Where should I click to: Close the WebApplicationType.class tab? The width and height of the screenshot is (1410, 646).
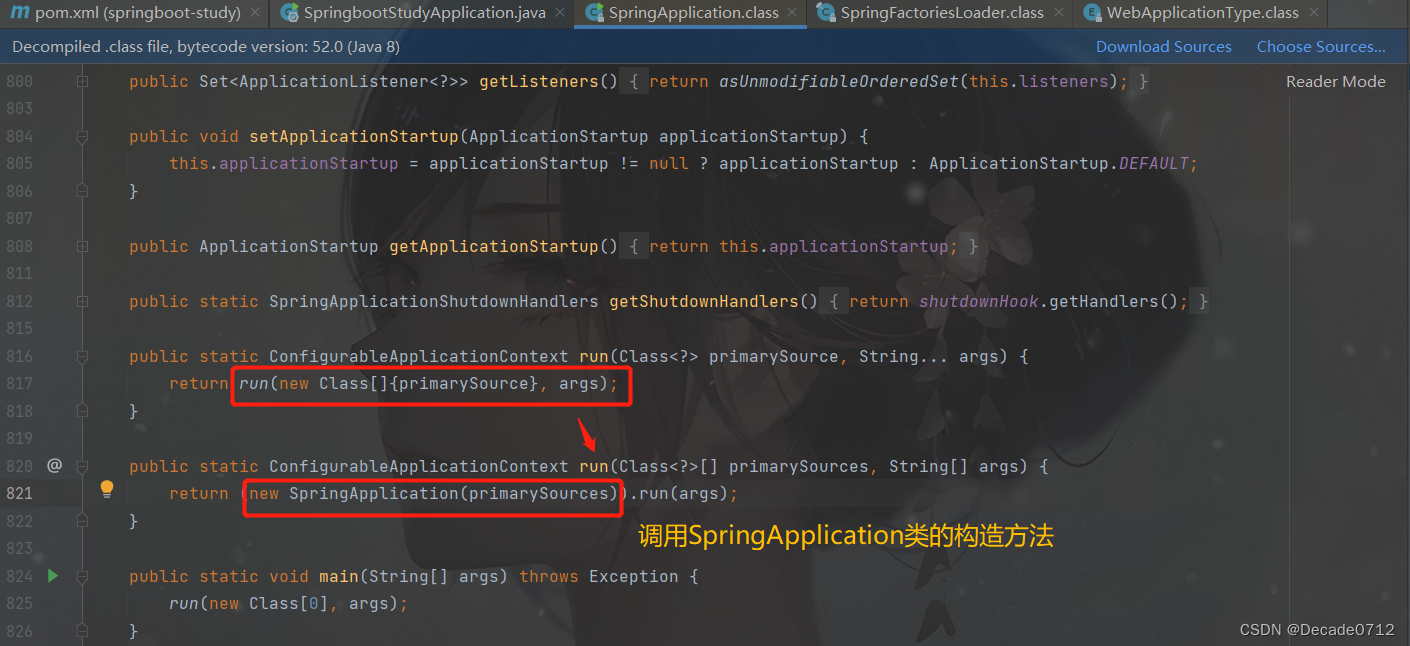(x=1313, y=13)
